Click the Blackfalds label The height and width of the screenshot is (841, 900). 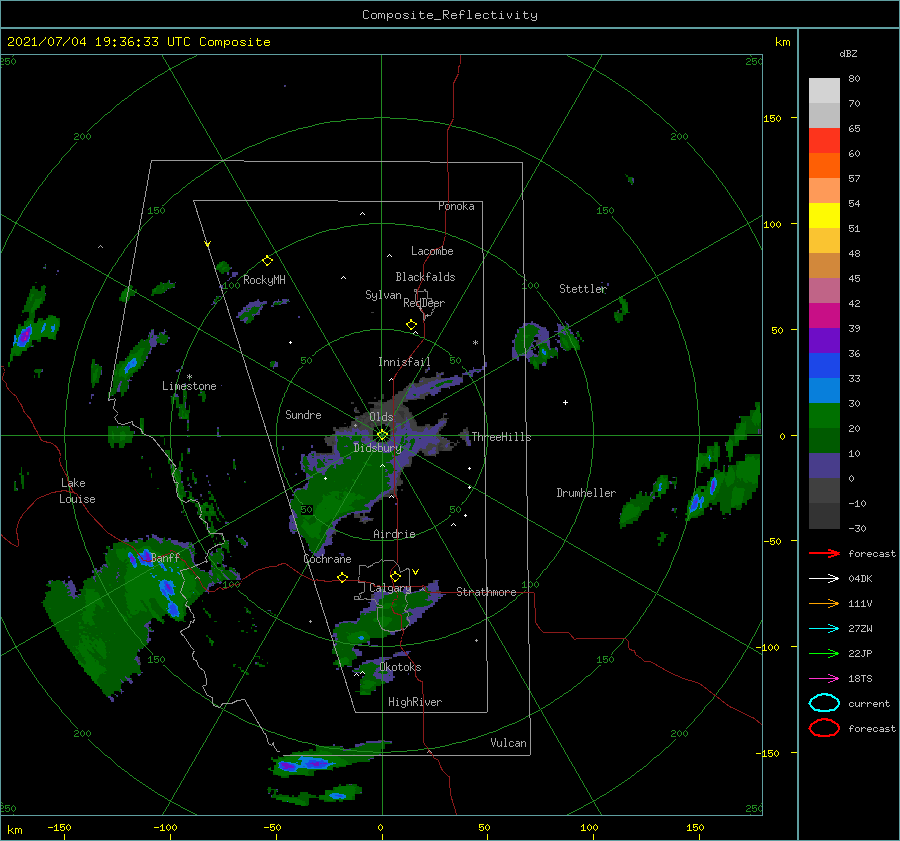tap(425, 277)
